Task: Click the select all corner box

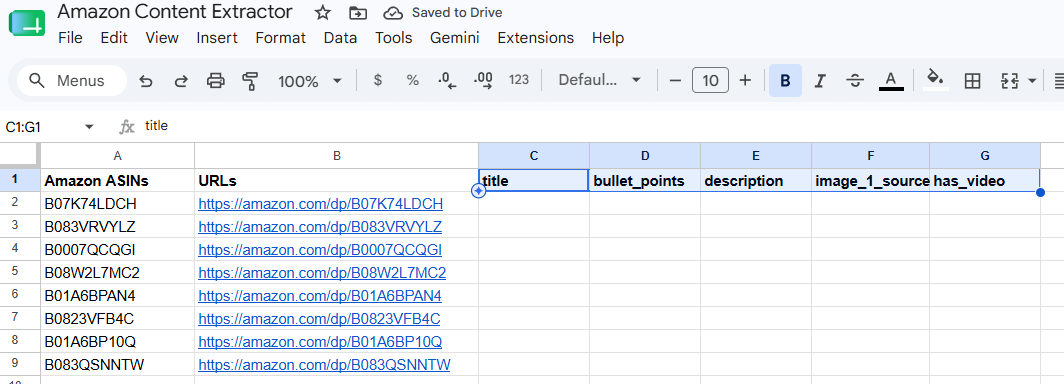Action: click(x=20, y=156)
